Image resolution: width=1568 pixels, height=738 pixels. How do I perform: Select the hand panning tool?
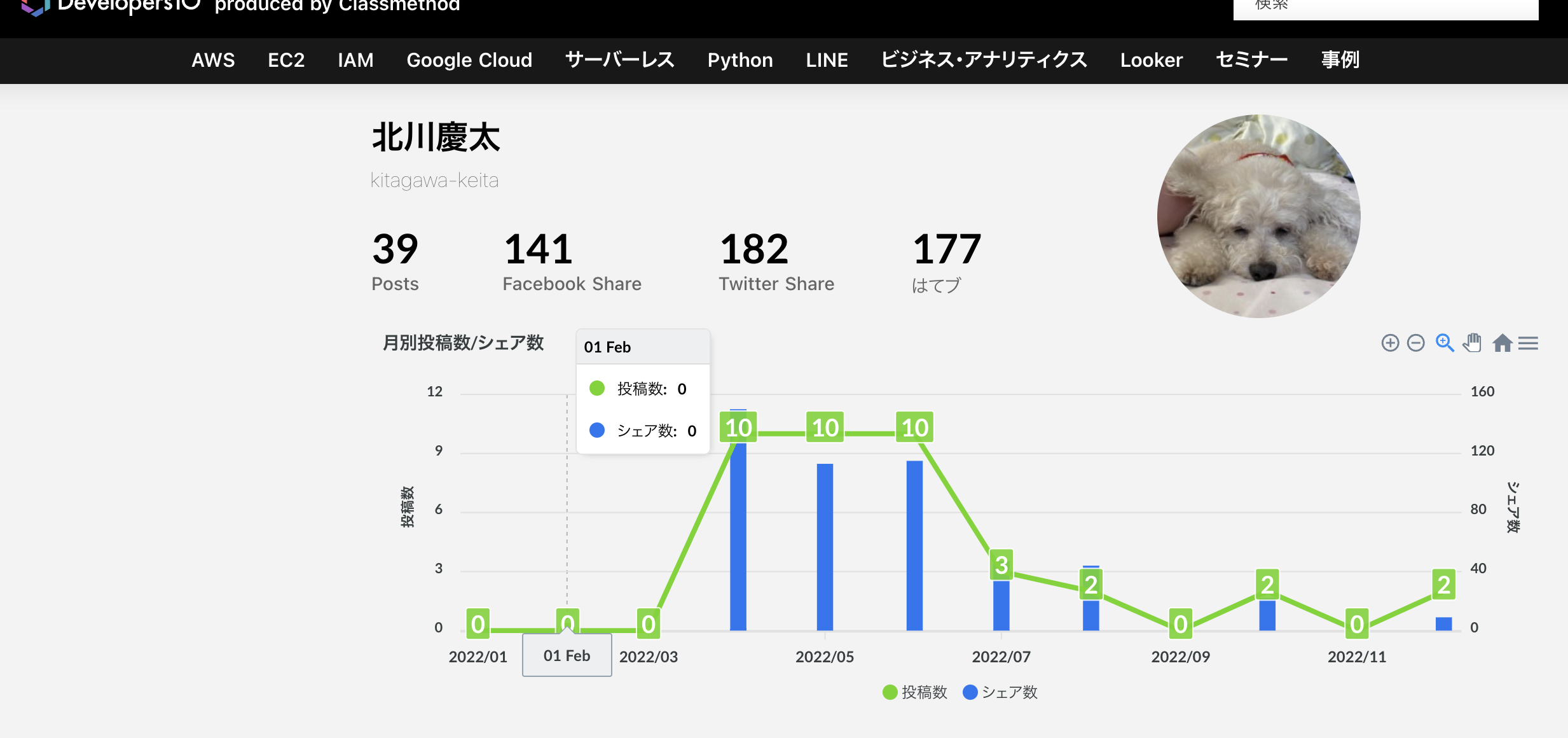pyautogui.click(x=1472, y=342)
